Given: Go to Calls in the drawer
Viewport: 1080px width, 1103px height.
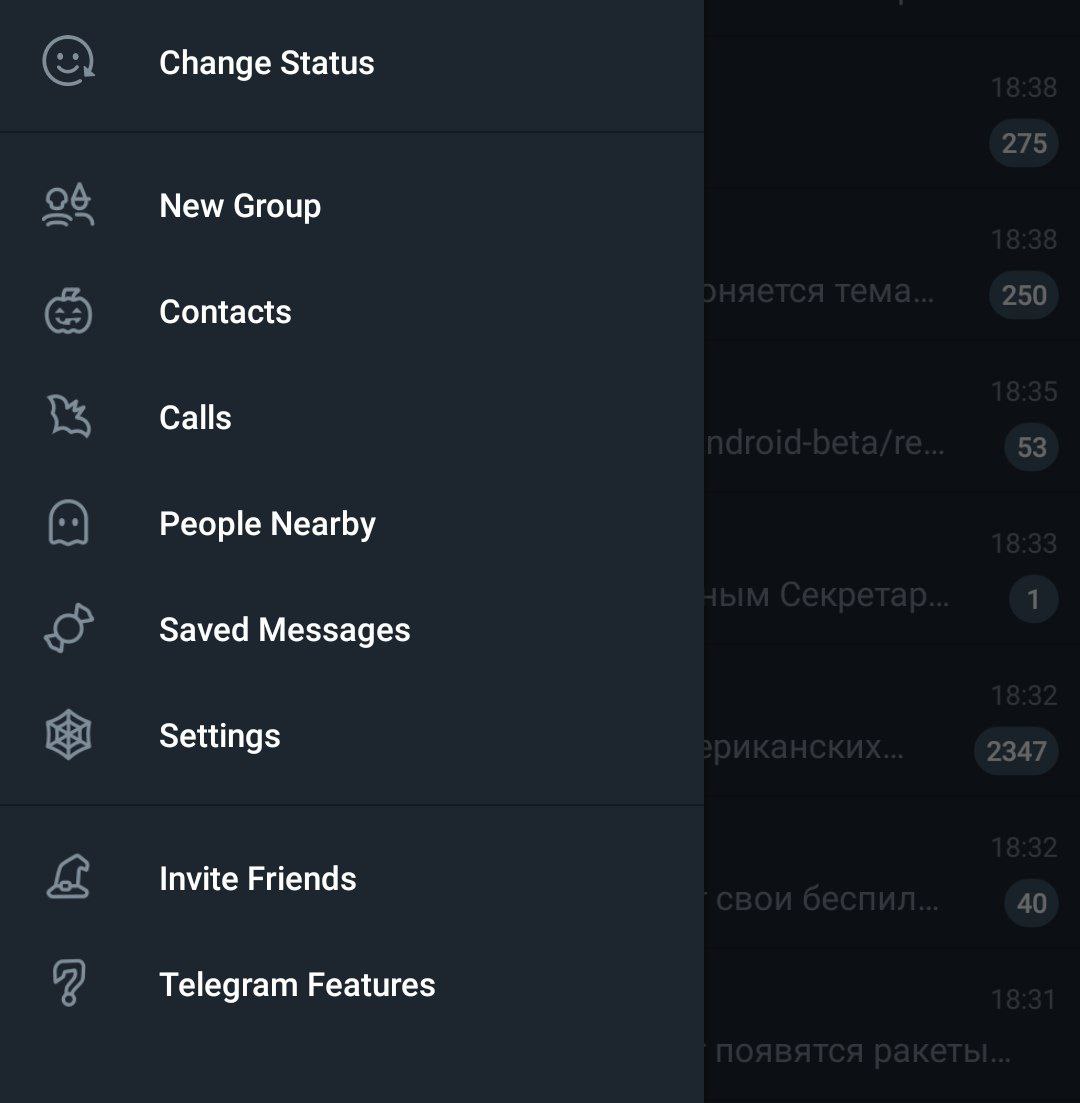Looking at the screenshot, I should coord(195,418).
